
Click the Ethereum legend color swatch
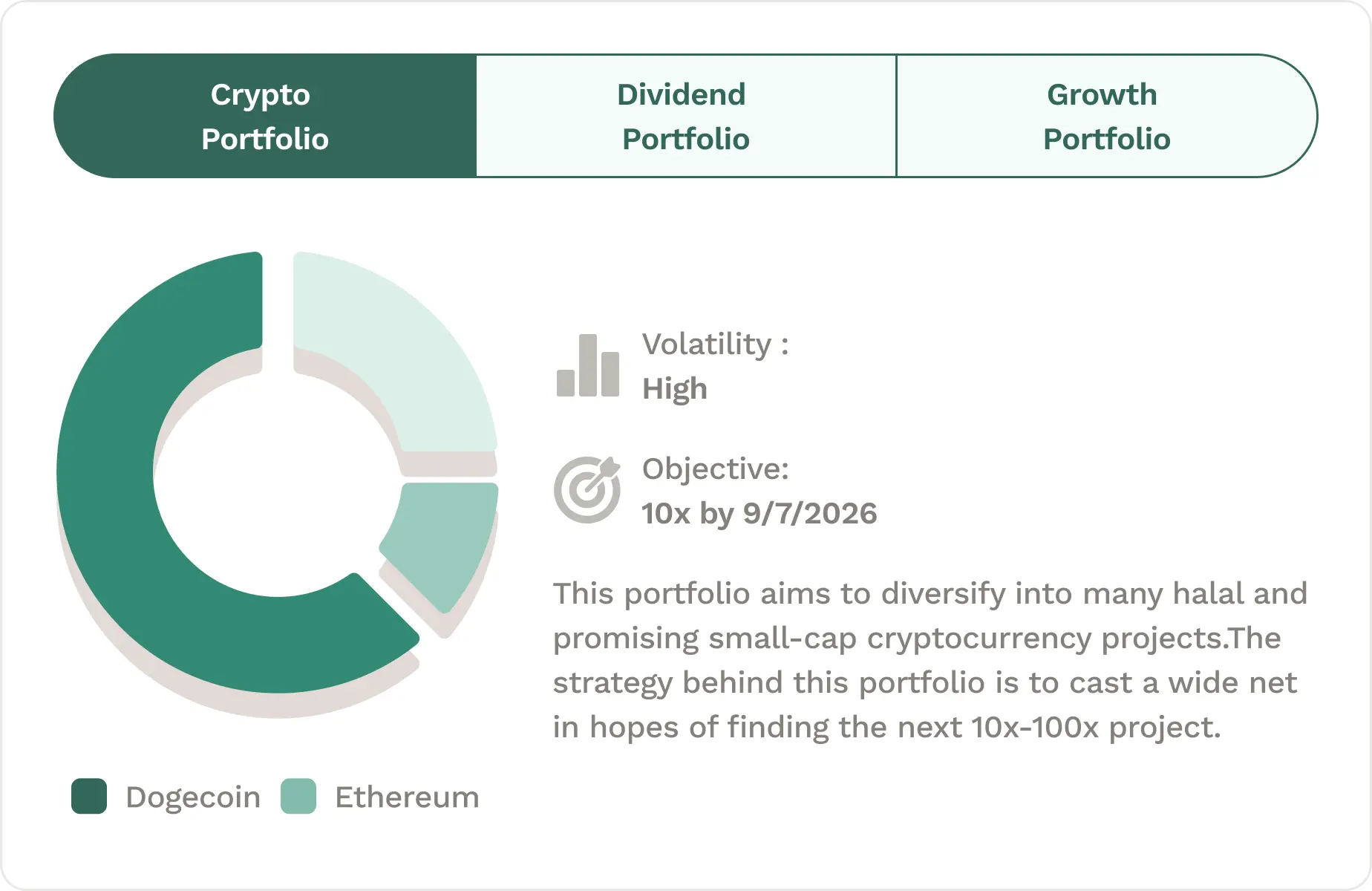pyautogui.click(x=298, y=797)
